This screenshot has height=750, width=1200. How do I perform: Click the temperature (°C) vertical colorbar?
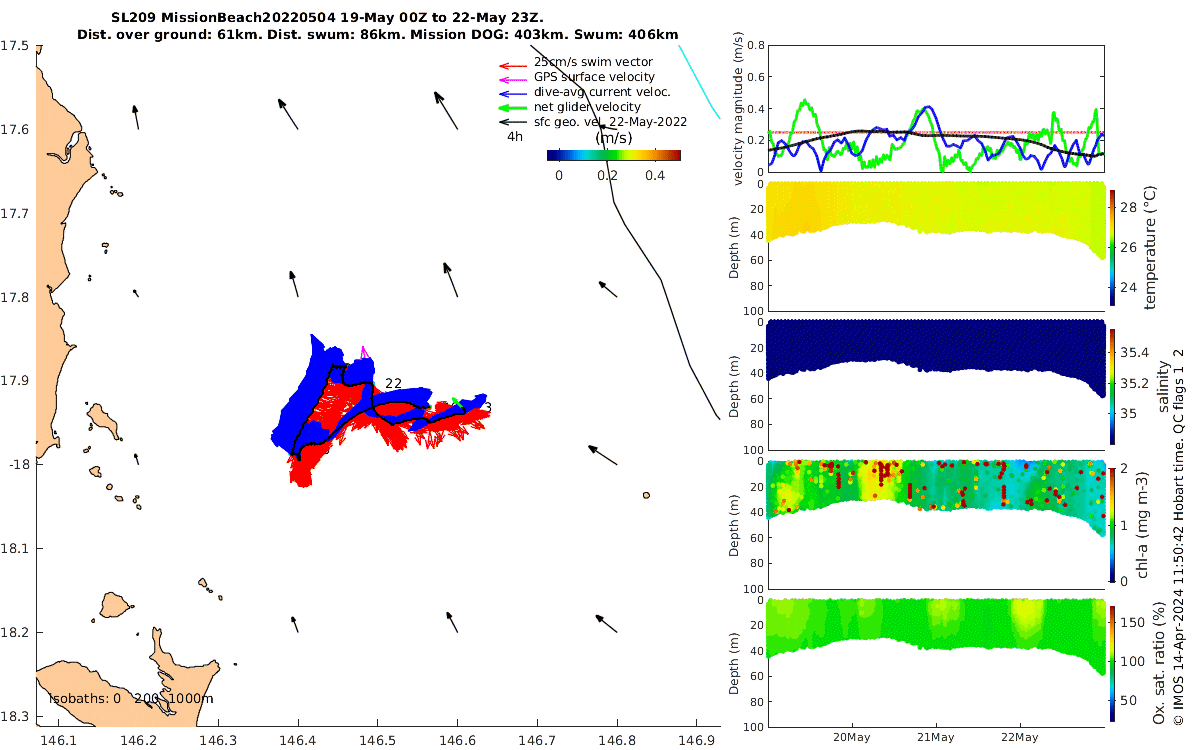coord(1113,246)
